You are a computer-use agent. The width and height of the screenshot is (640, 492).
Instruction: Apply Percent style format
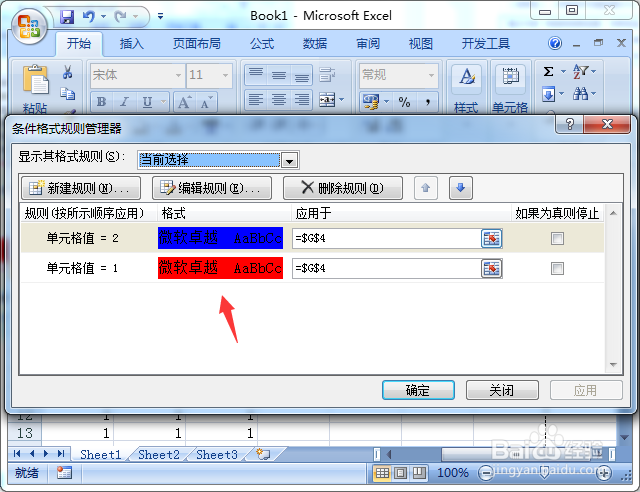pos(404,101)
